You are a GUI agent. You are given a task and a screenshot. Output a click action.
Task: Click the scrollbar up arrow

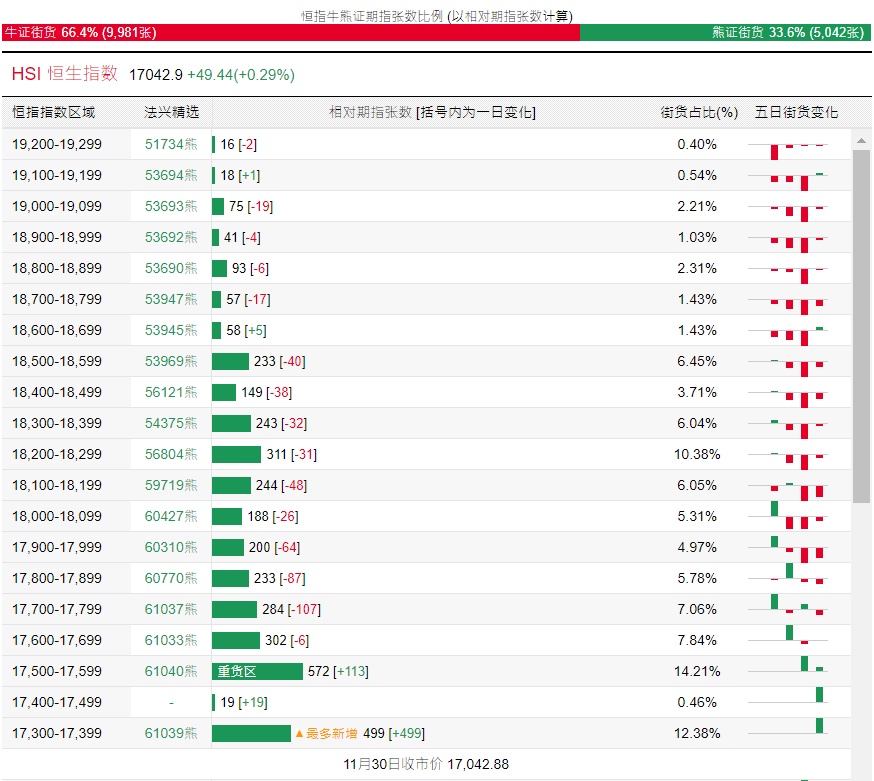[861, 138]
